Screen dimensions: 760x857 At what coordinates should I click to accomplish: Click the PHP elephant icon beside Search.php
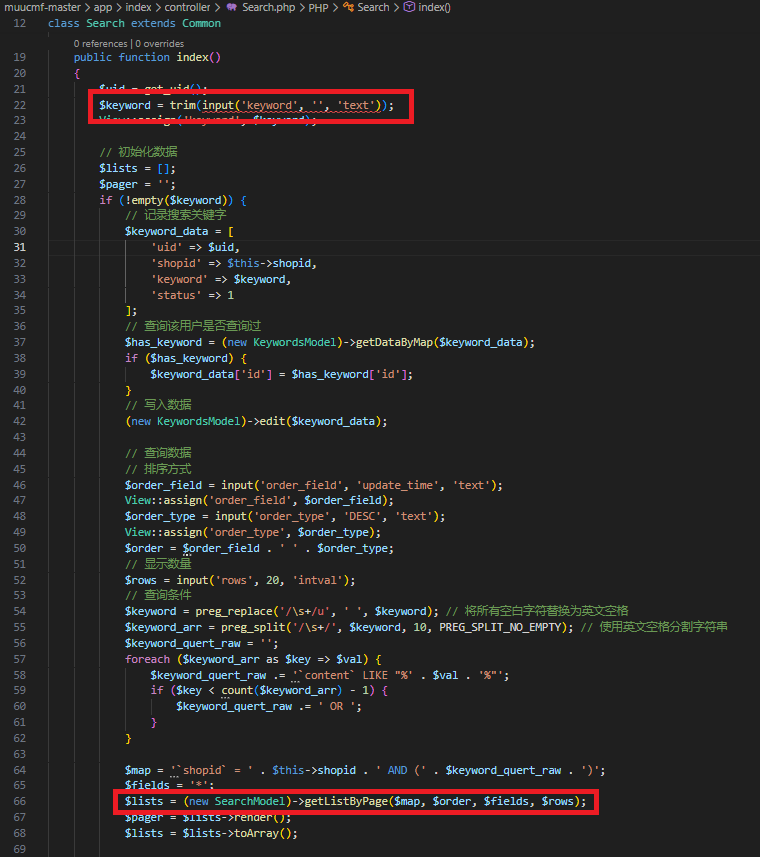click(231, 7)
